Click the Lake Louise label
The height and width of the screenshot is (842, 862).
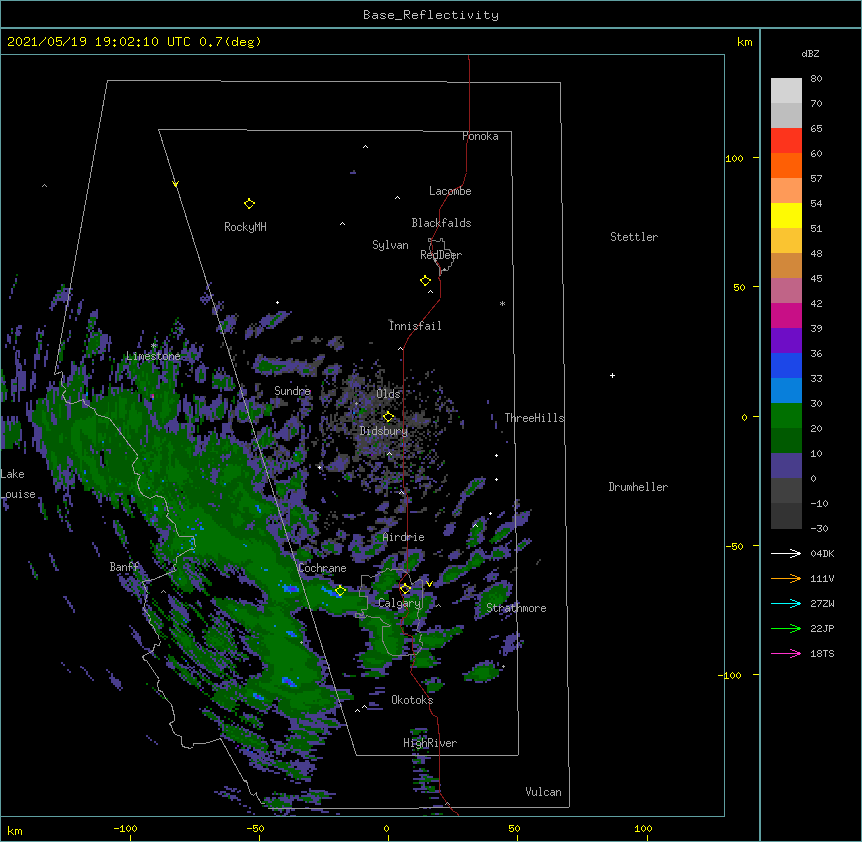coord(18,484)
